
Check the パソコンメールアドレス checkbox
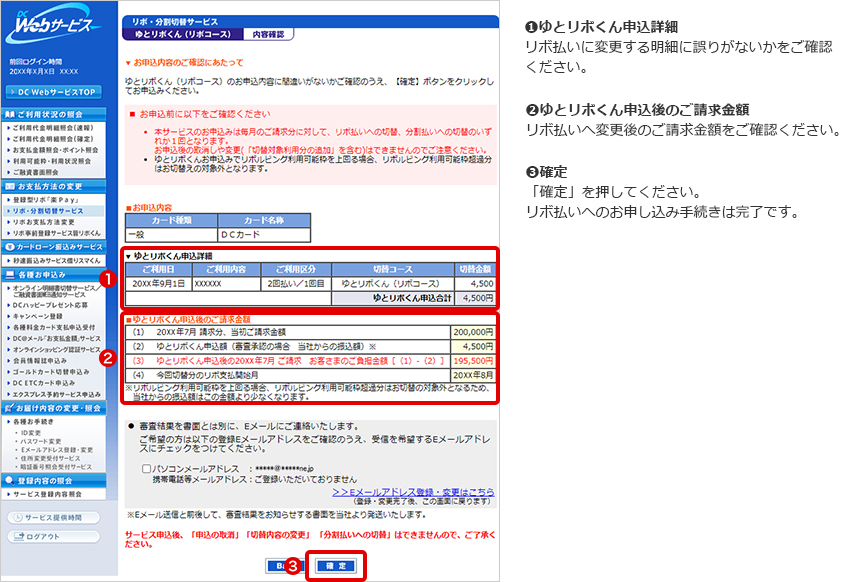[x=147, y=467]
